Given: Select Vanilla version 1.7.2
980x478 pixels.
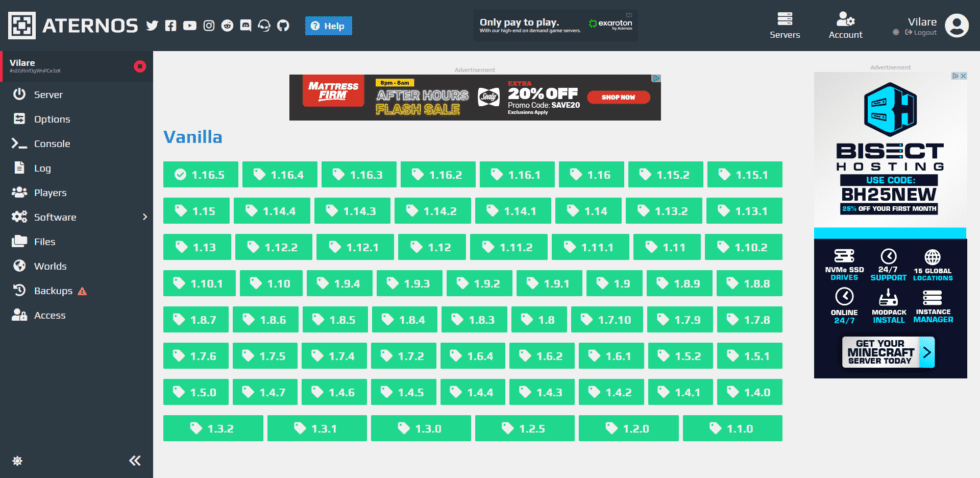Looking at the screenshot, I should [404, 356].
